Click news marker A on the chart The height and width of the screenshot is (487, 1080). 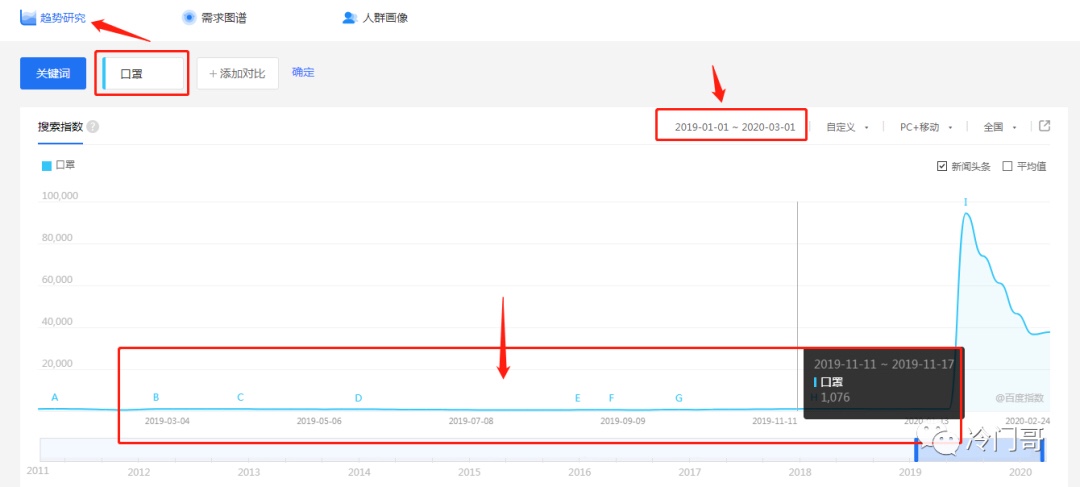click(54, 397)
